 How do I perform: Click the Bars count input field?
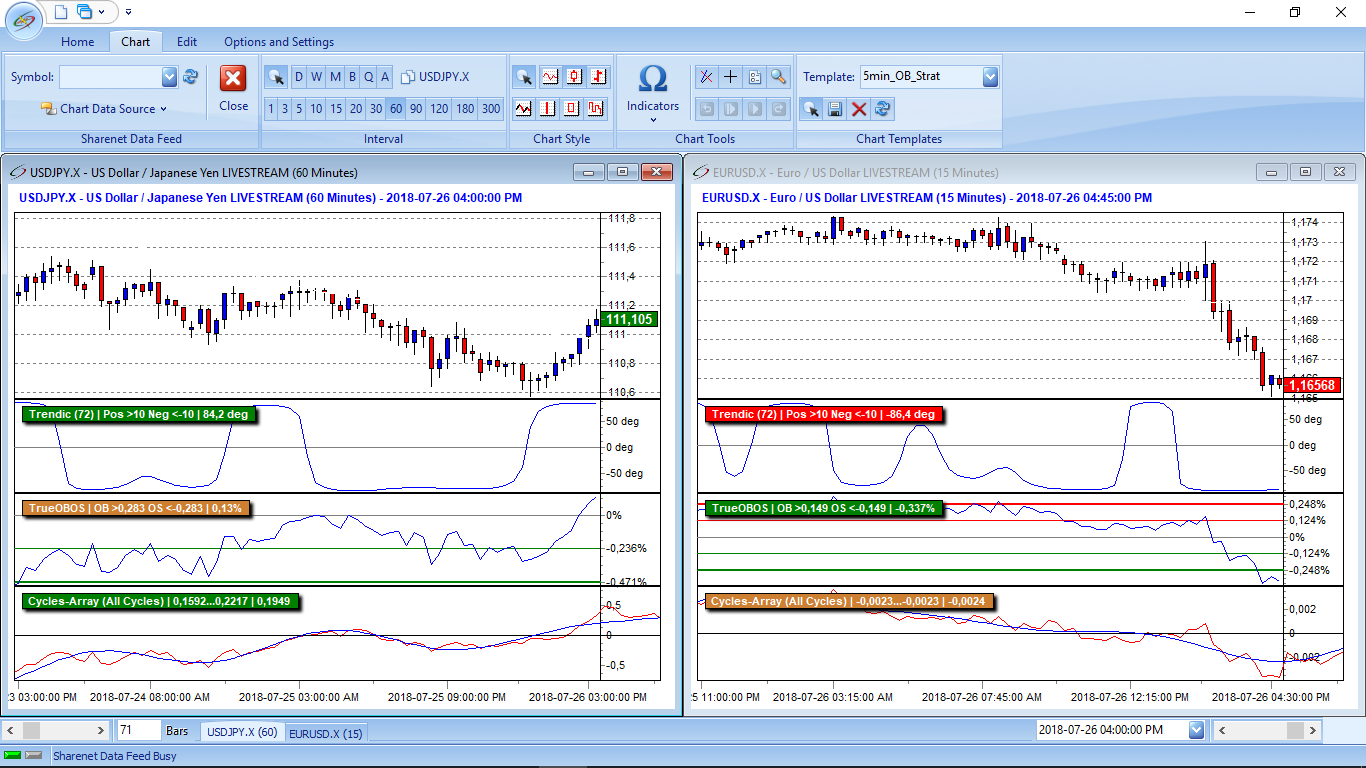(x=138, y=731)
